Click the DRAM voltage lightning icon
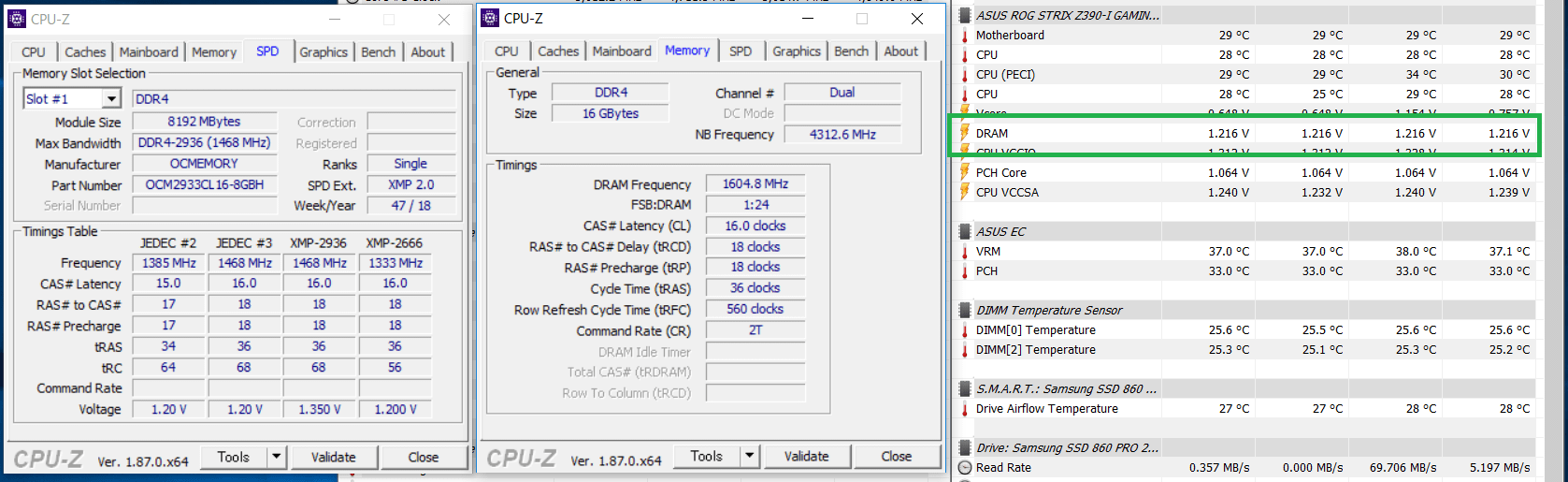 point(965,133)
